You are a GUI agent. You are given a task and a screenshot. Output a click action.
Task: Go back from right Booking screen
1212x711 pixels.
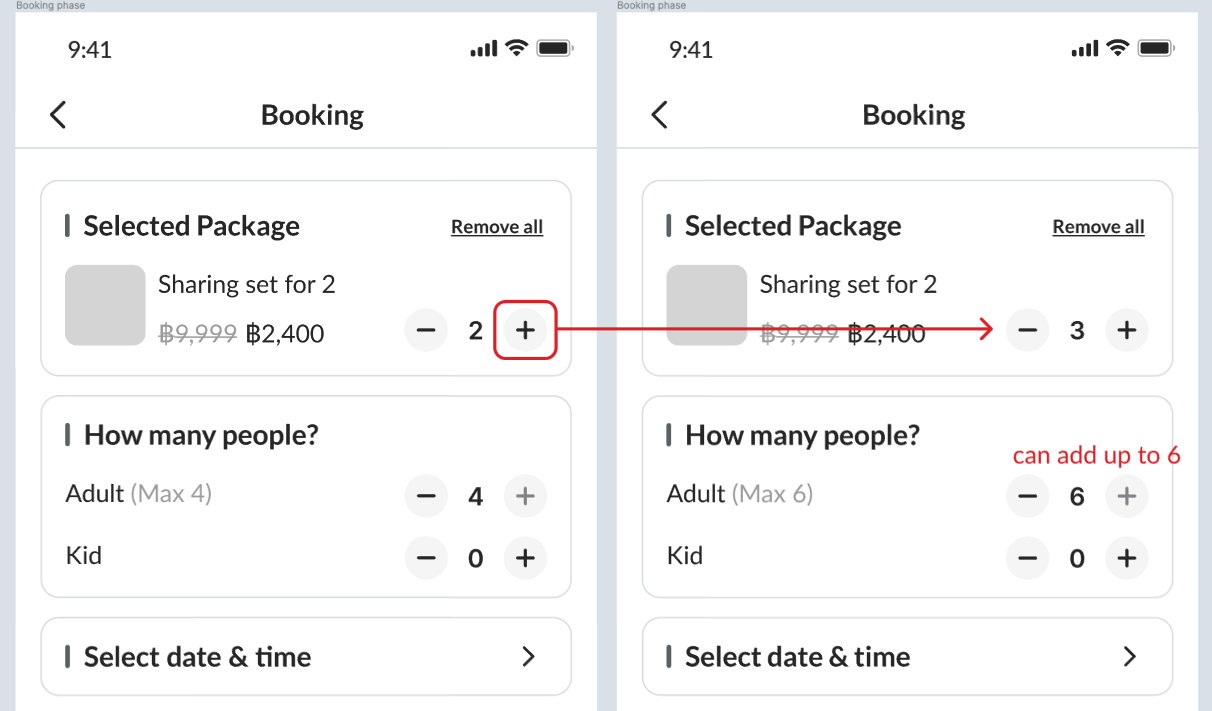point(659,115)
